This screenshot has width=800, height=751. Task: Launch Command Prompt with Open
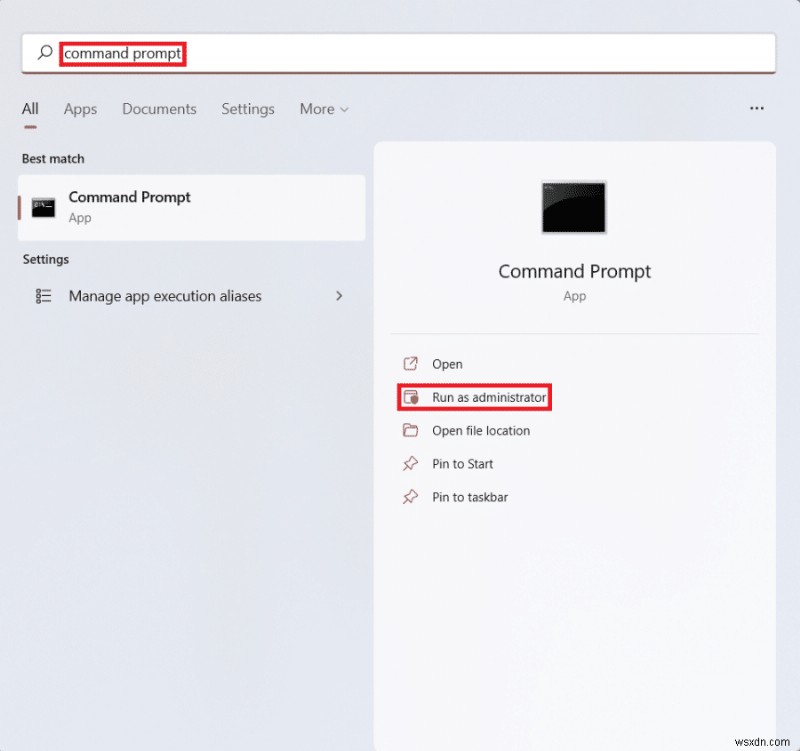pos(447,364)
